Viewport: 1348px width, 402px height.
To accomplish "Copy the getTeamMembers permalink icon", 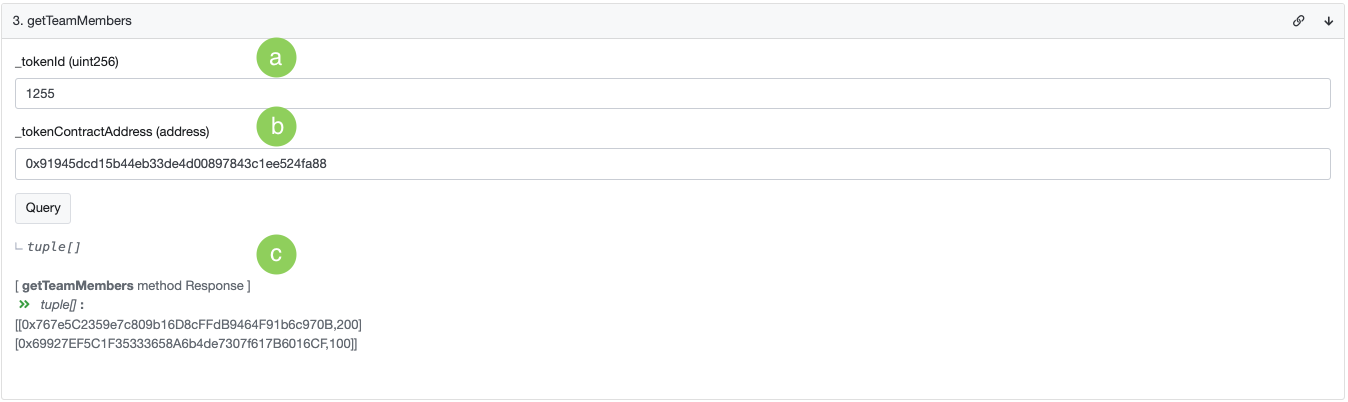I will [x=1299, y=20].
